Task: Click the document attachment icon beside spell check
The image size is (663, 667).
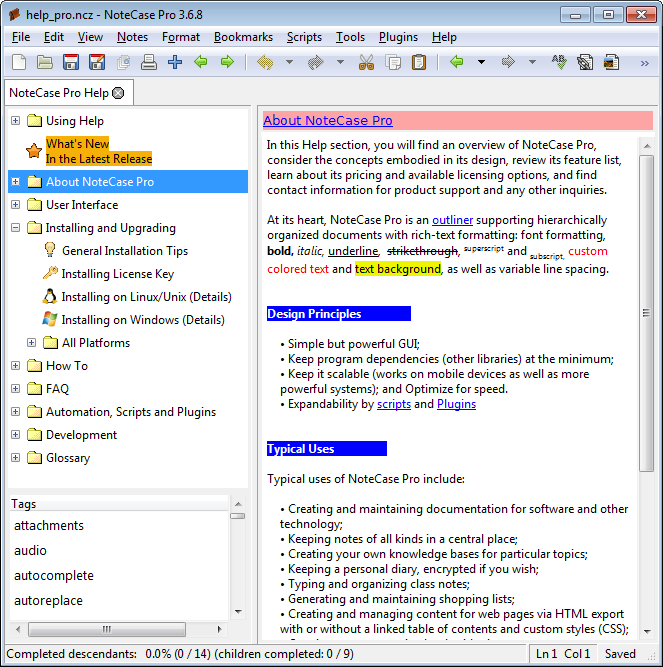Action: (585, 63)
